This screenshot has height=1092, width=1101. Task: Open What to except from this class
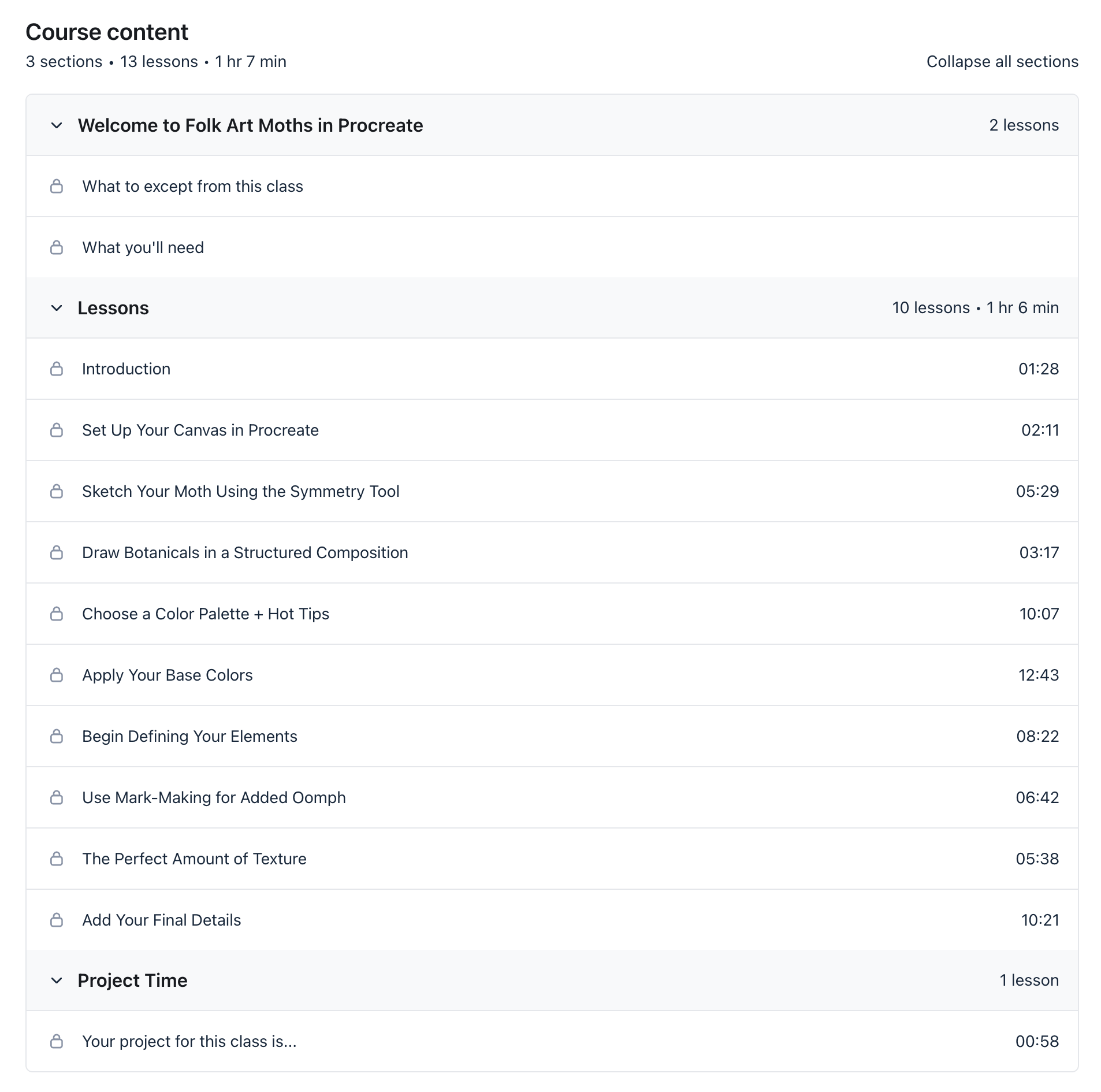click(x=192, y=186)
